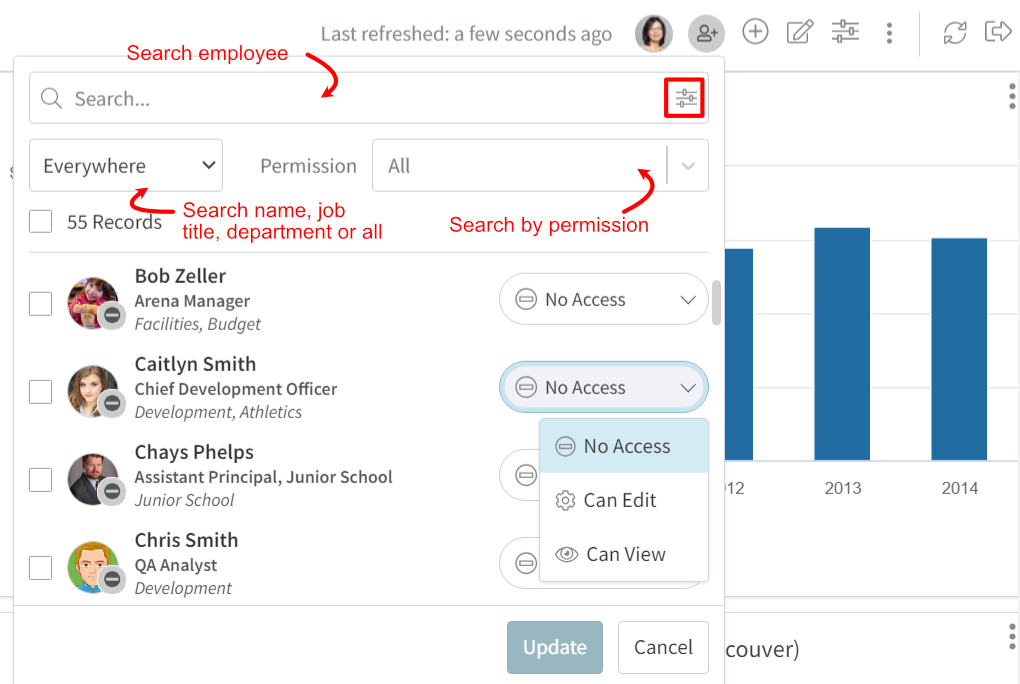The height and width of the screenshot is (684, 1020).
Task: Open Chris Smith's permission dropdown
Action: [x=519, y=563]
